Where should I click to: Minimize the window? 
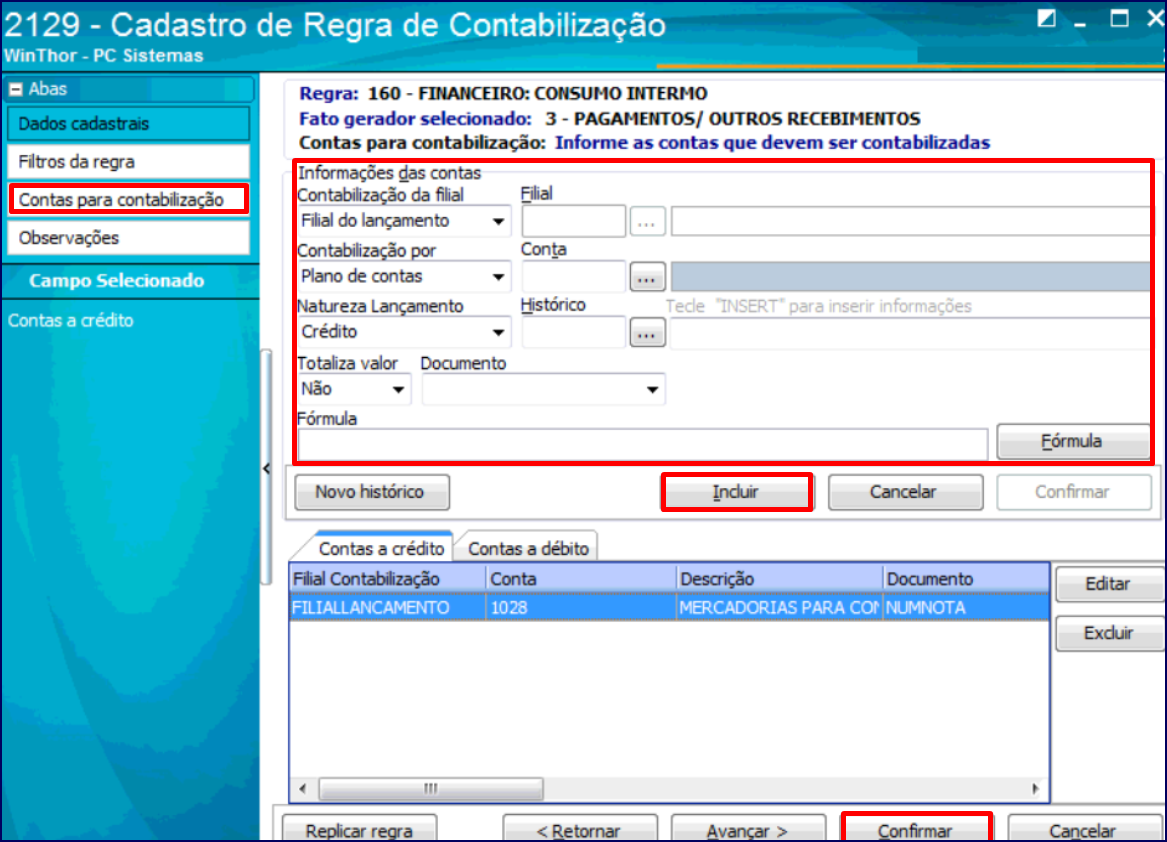pyautogui.click(x=1079, y=25)
